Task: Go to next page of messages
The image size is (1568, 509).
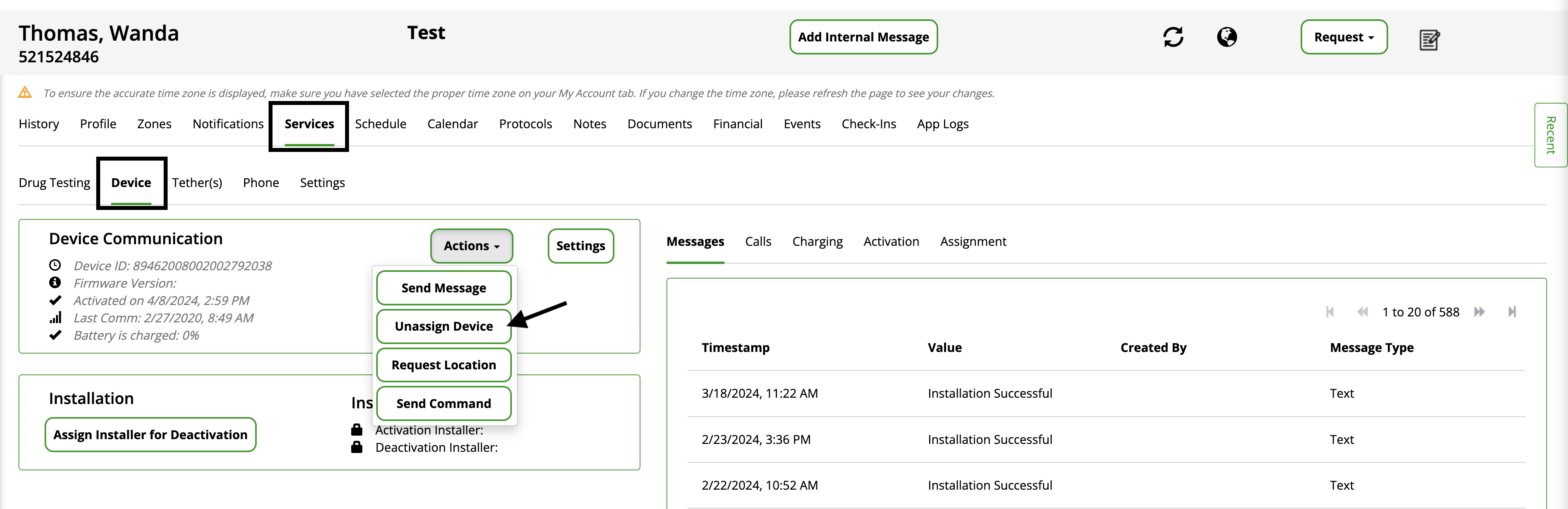Action: (1479, 312)
